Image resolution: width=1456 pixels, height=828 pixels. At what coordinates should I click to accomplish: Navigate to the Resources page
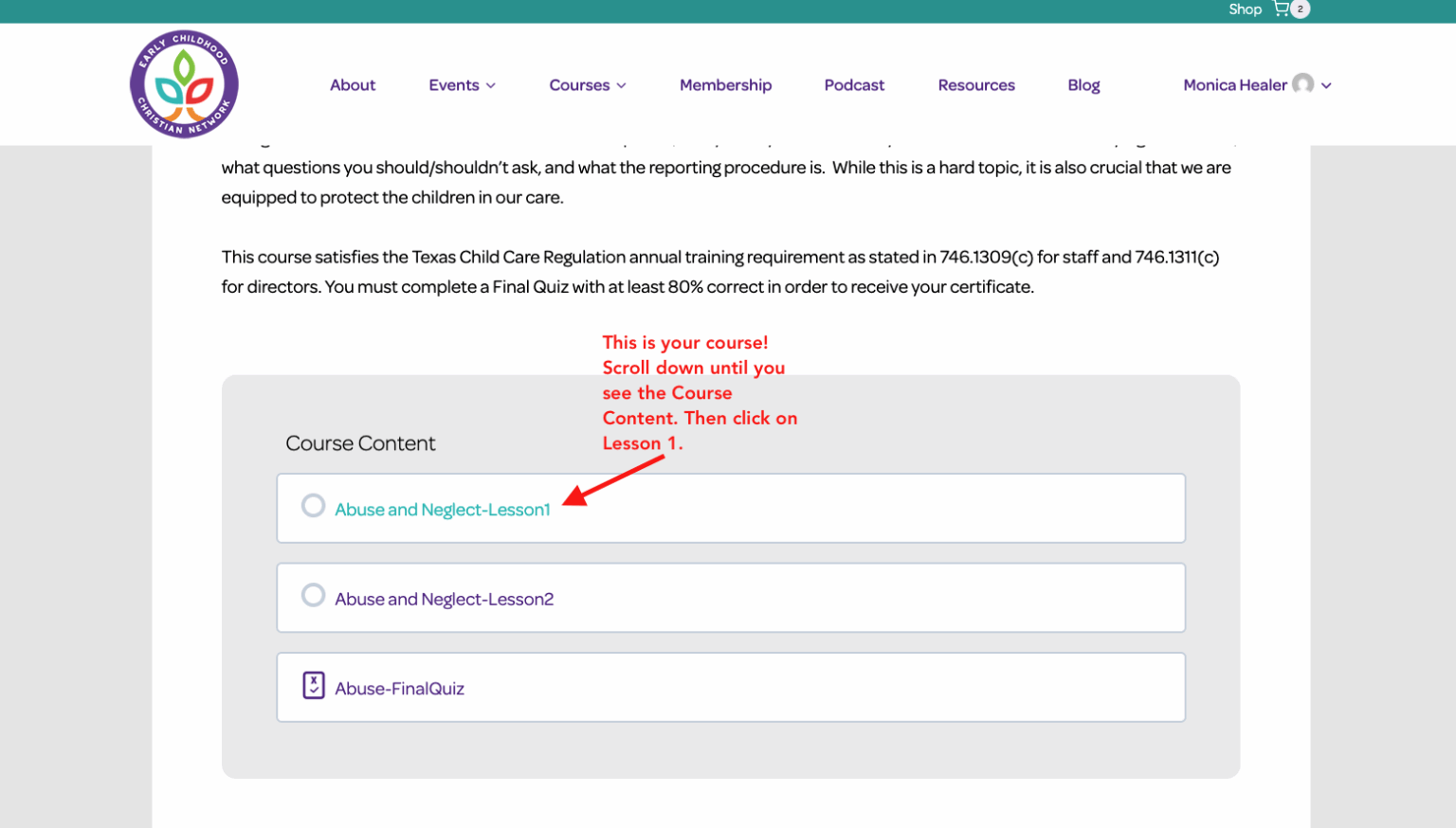[x=976, y=85]
